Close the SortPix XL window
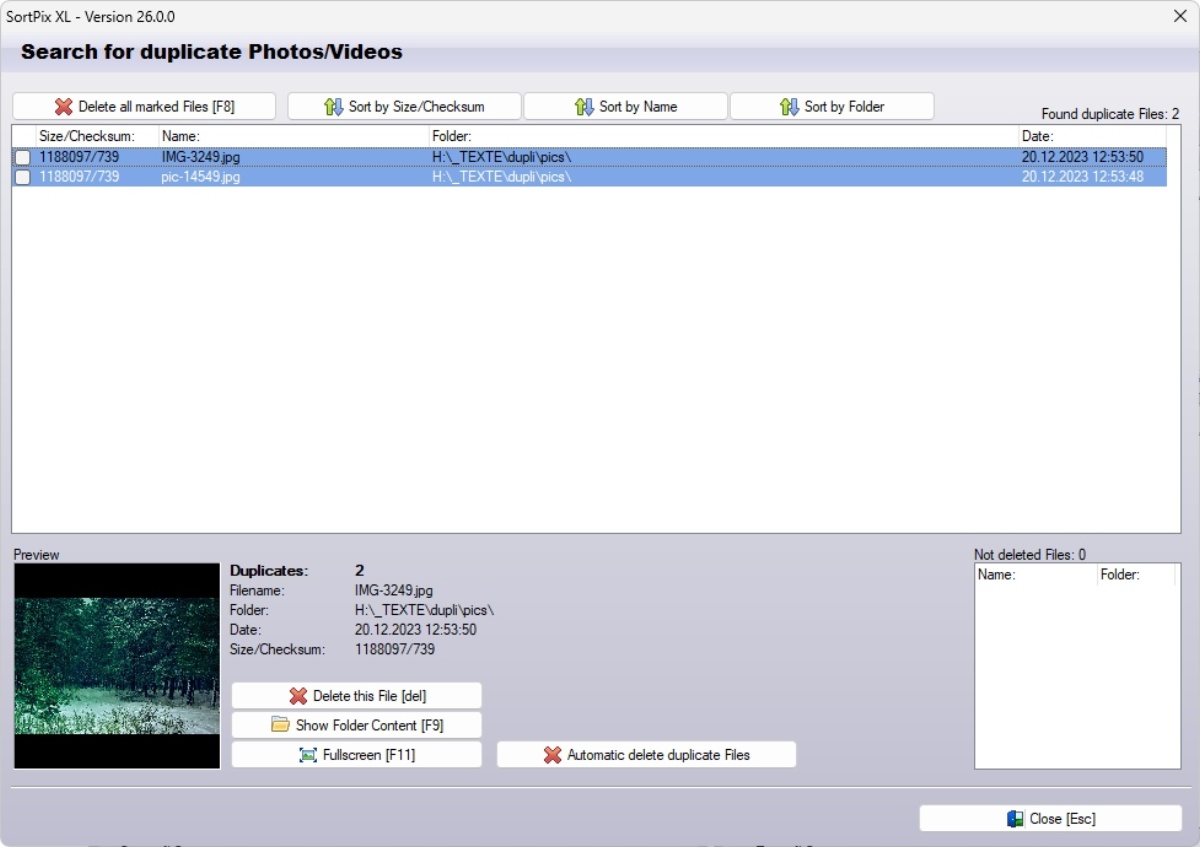Viewport: 1200px width, 847px height. click(x=1179, y=16)
